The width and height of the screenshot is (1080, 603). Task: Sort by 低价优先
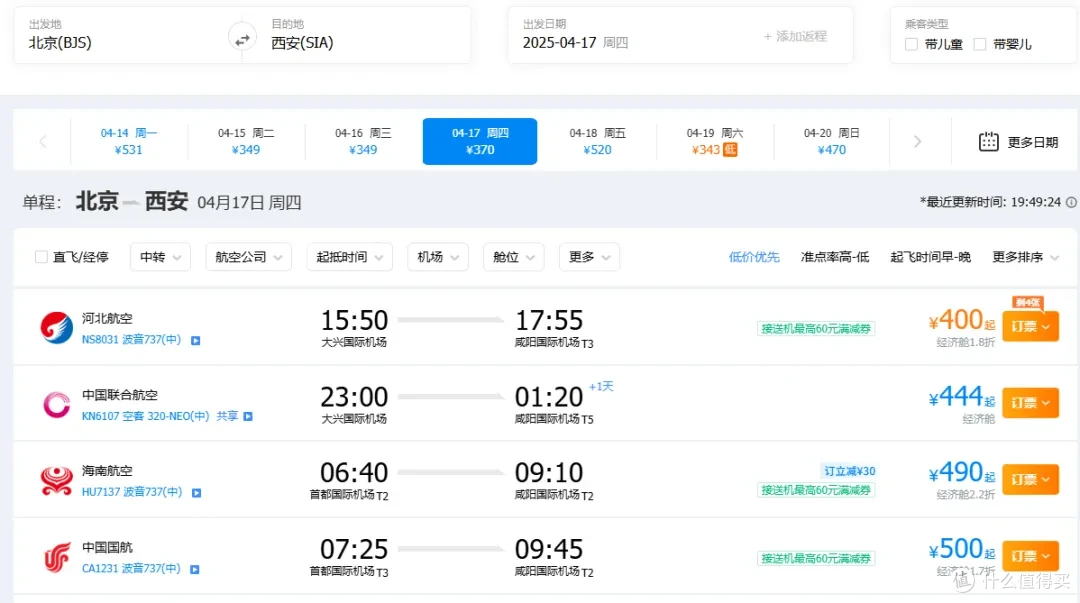754,257
